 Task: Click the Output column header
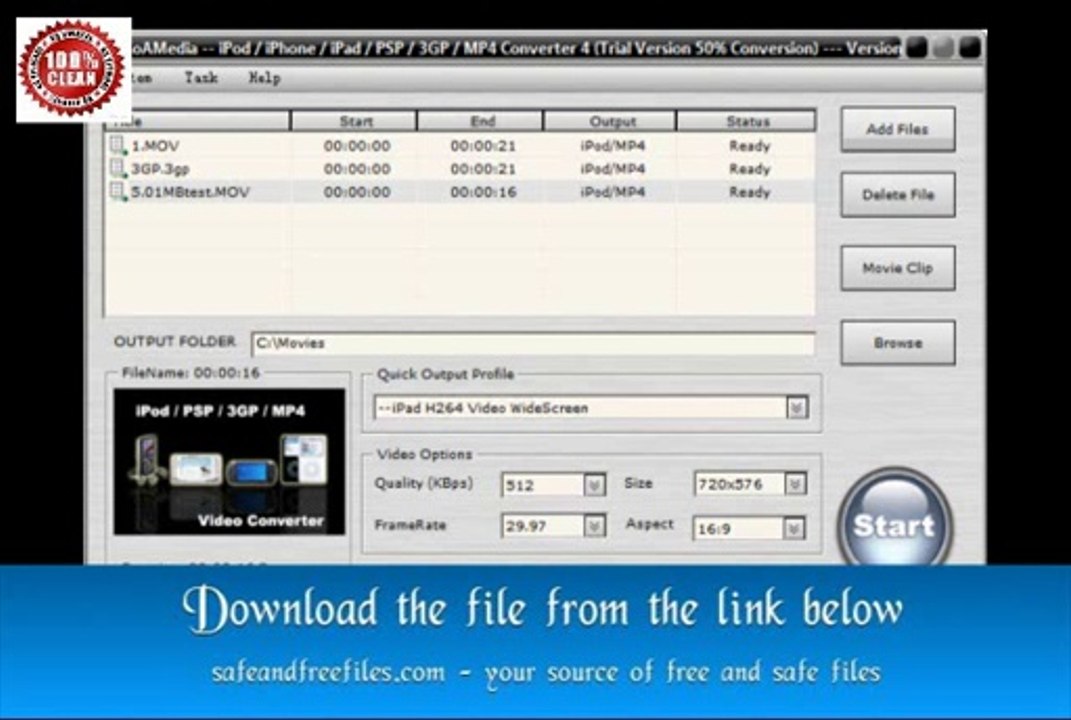611,121
